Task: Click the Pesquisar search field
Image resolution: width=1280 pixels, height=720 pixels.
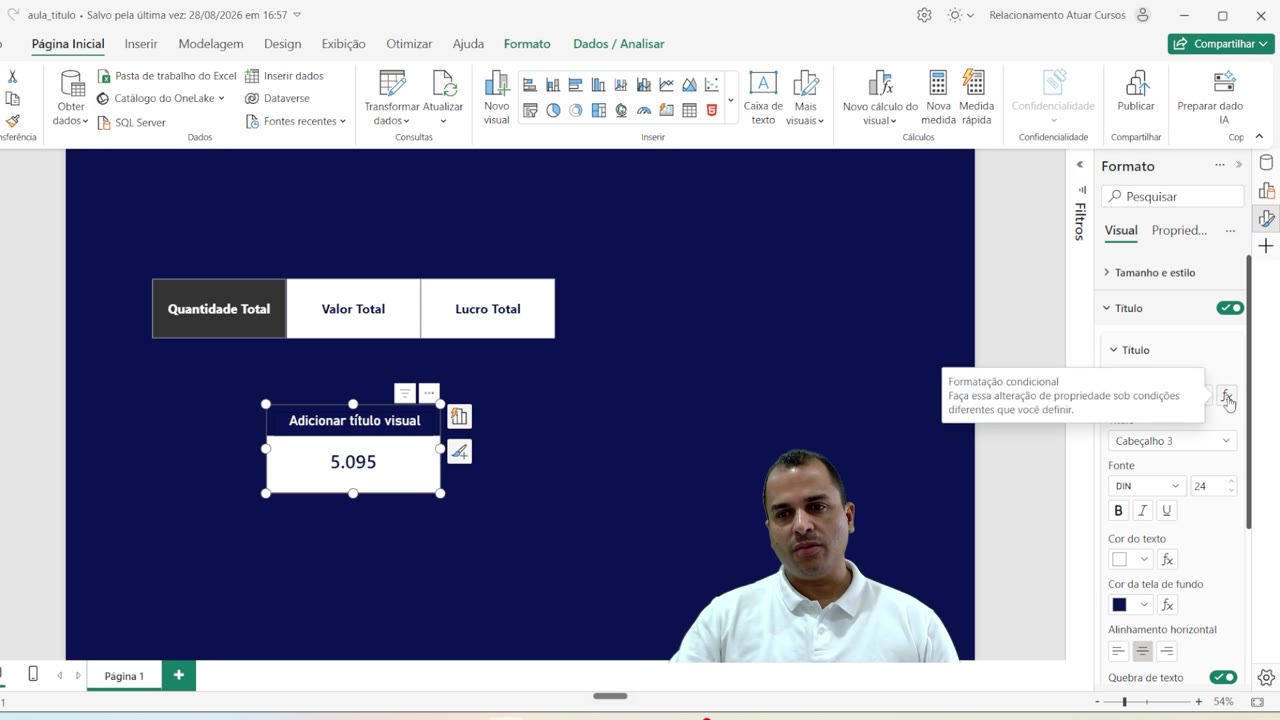Action: click(1173, 197)
